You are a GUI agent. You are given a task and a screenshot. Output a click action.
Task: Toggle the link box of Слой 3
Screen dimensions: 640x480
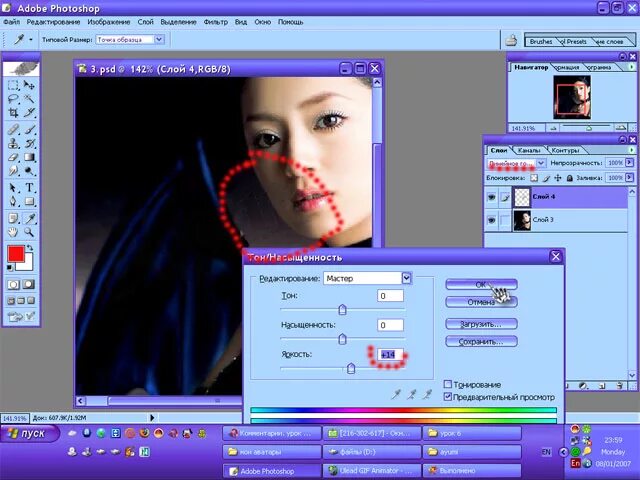[x=505, y=220]
